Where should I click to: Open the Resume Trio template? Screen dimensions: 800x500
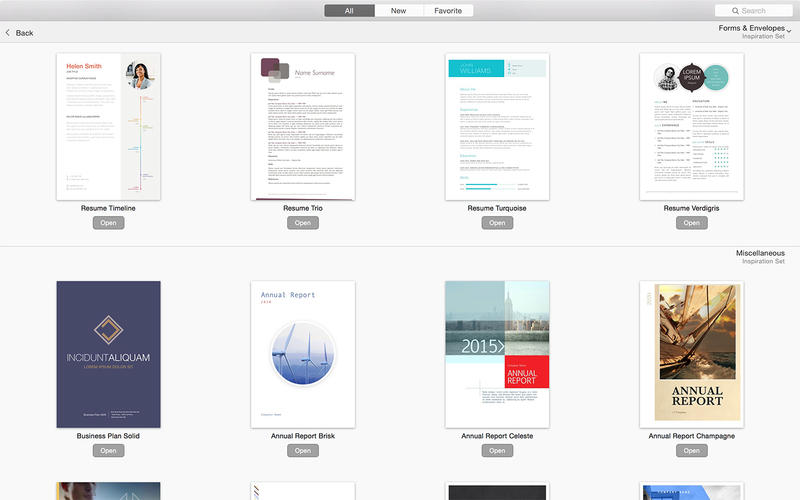coord(302,223)
